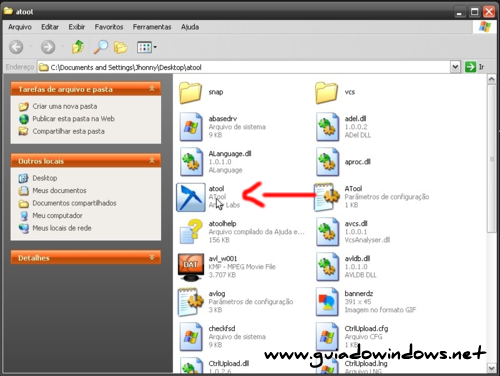500x376 pixels.
Task: Open the Ferramentas menu
Action: (x=152, y=27)
